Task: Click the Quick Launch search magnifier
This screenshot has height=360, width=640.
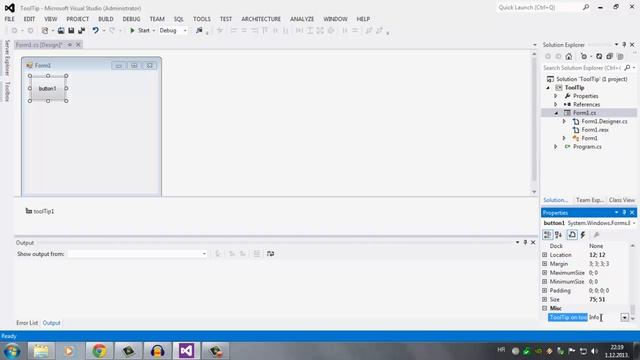Action: tap(586, 7)
